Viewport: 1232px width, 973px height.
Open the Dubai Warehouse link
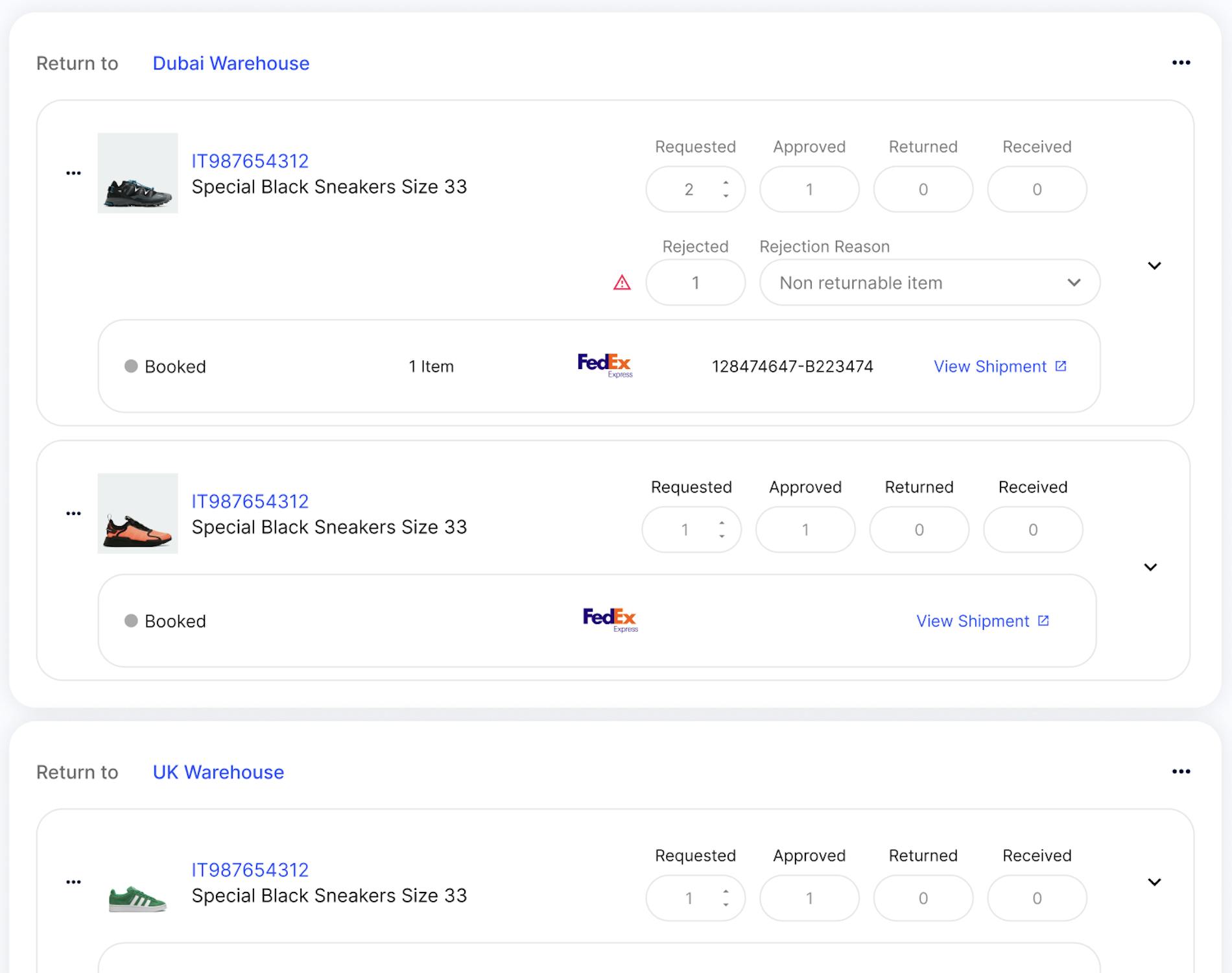231,64
